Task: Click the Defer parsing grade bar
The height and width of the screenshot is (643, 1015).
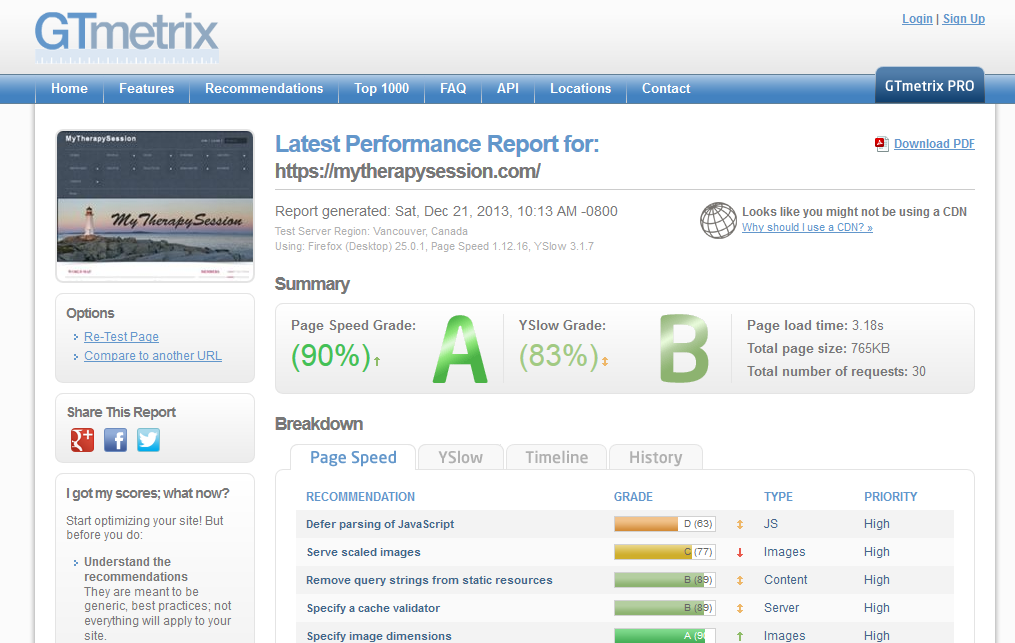Action: (x=664, y=524)
